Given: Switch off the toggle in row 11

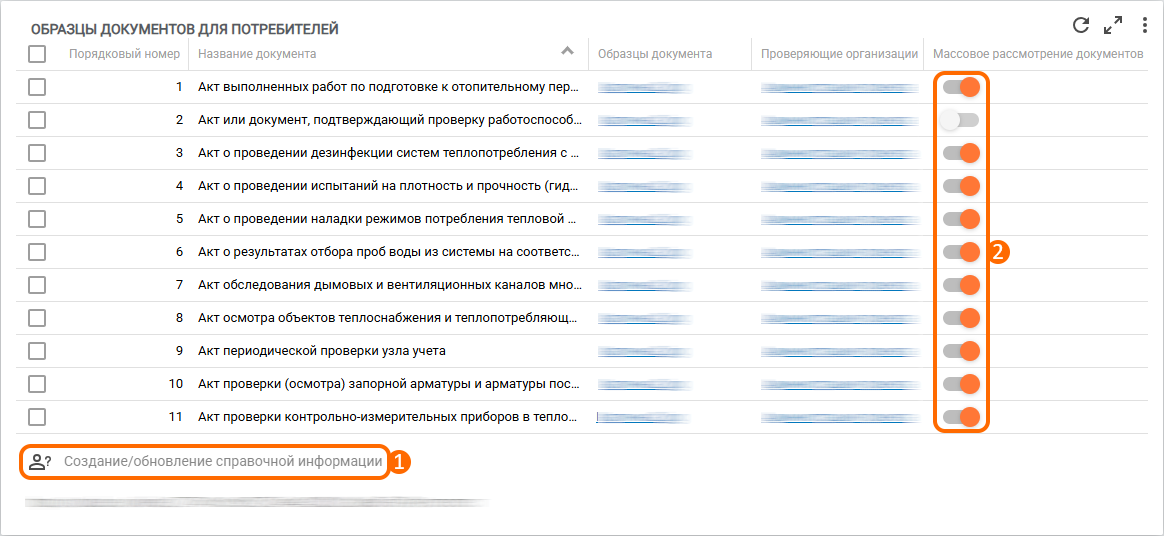Looking at the screenshot, I should click(x=960, y=417).
